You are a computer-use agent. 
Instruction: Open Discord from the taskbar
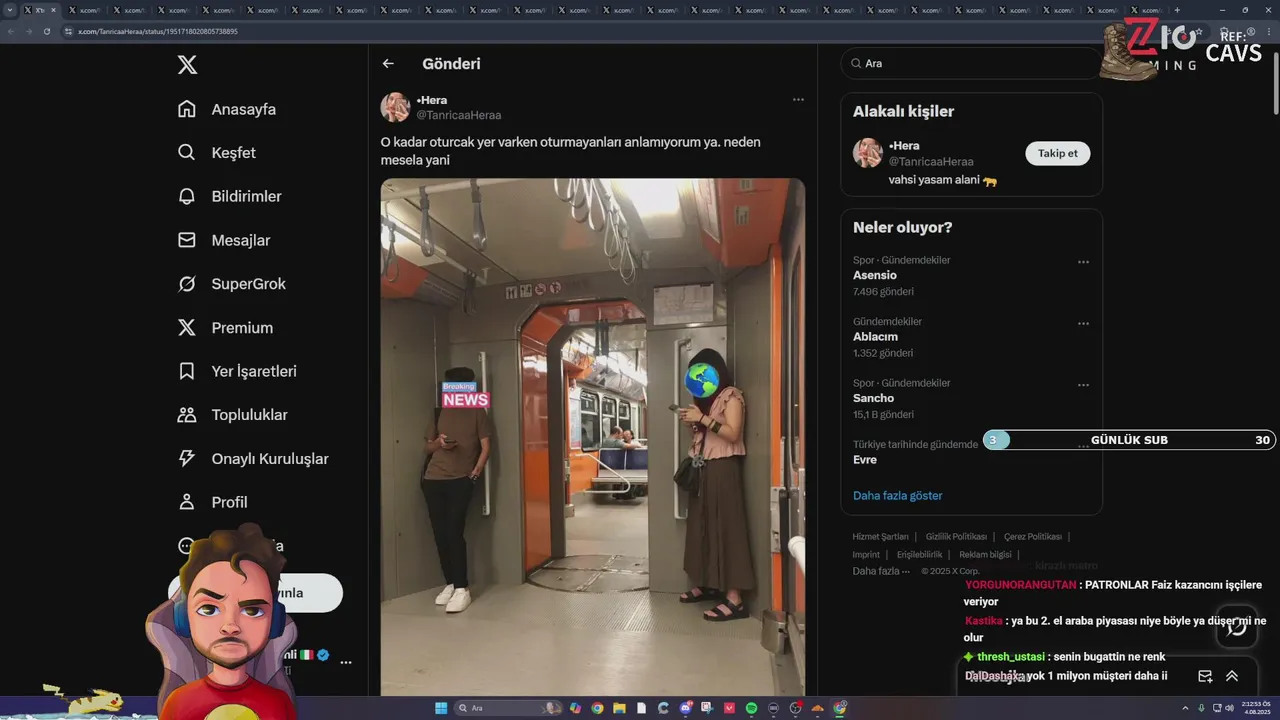685,708
